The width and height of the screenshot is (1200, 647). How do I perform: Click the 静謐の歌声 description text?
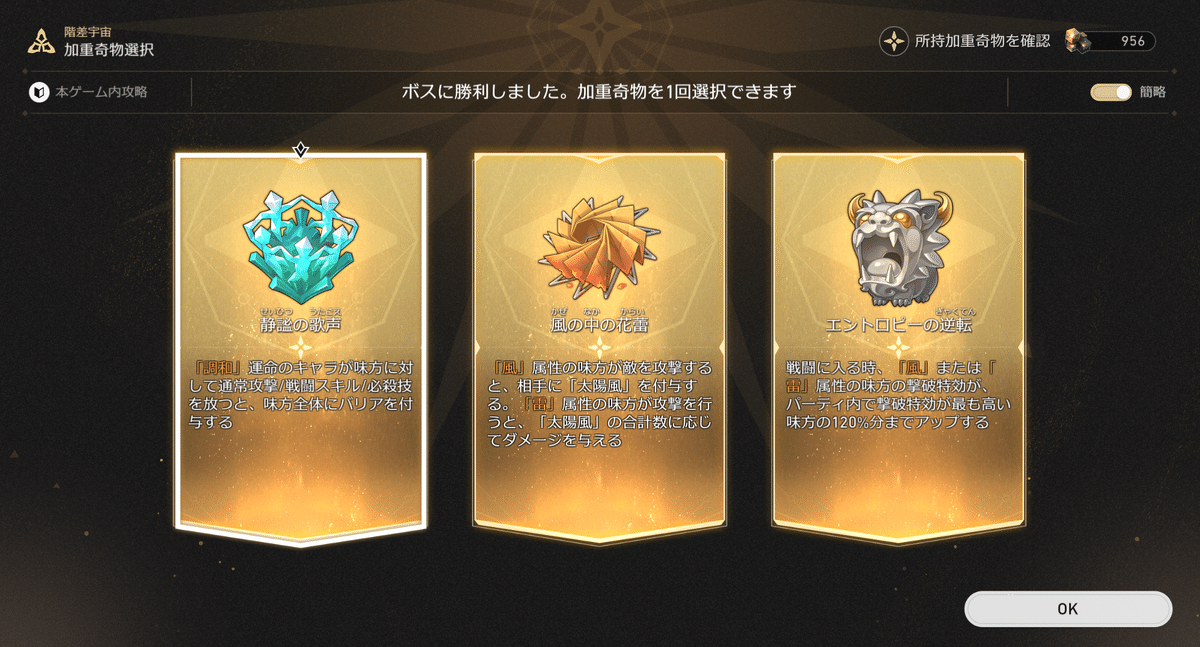pyautogui.click(x=301, y=395)
